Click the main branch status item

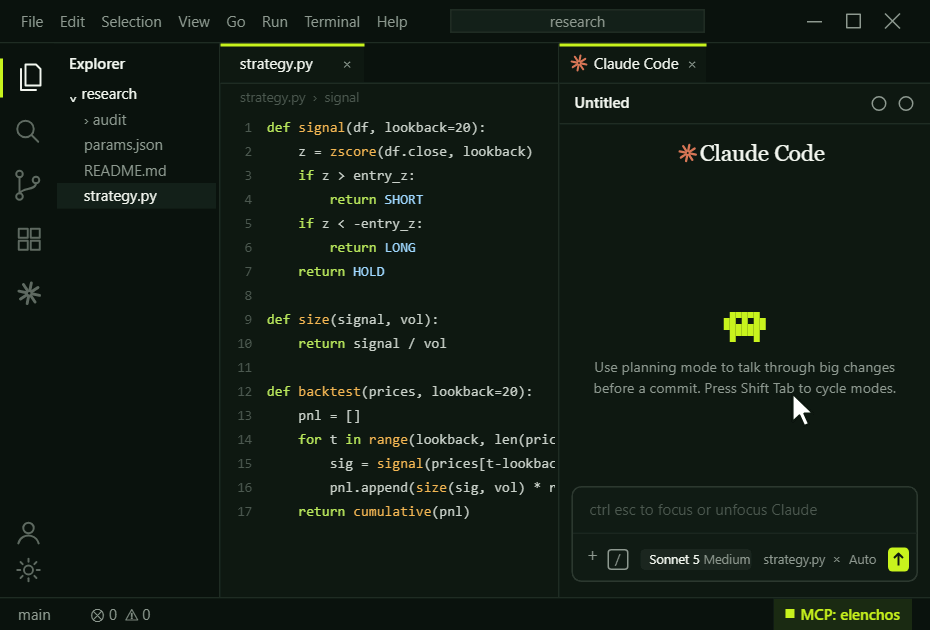click(34, 615)
